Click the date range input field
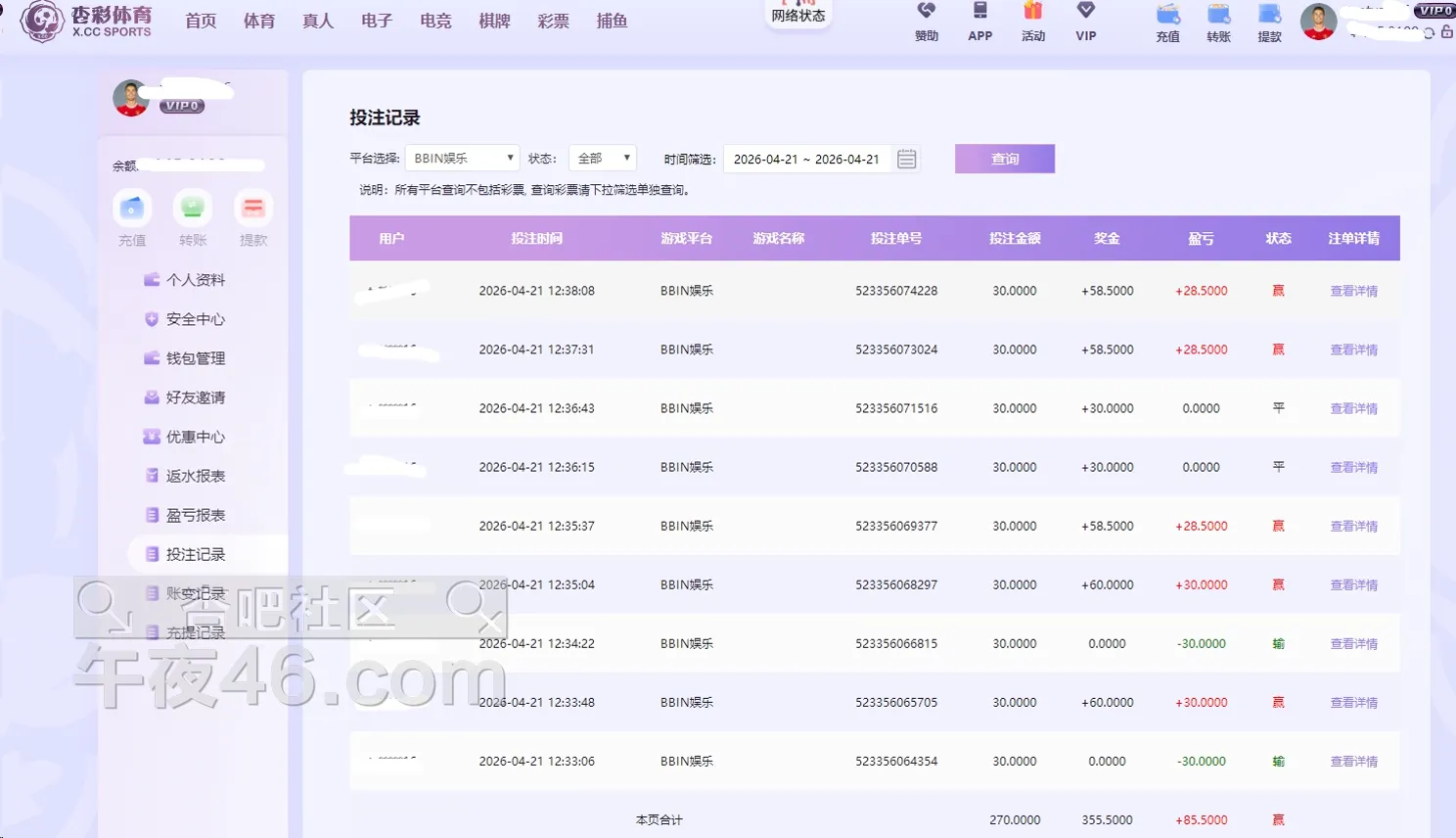The width and height of the screenshot is (1456, 838). [x=806, y=159]
